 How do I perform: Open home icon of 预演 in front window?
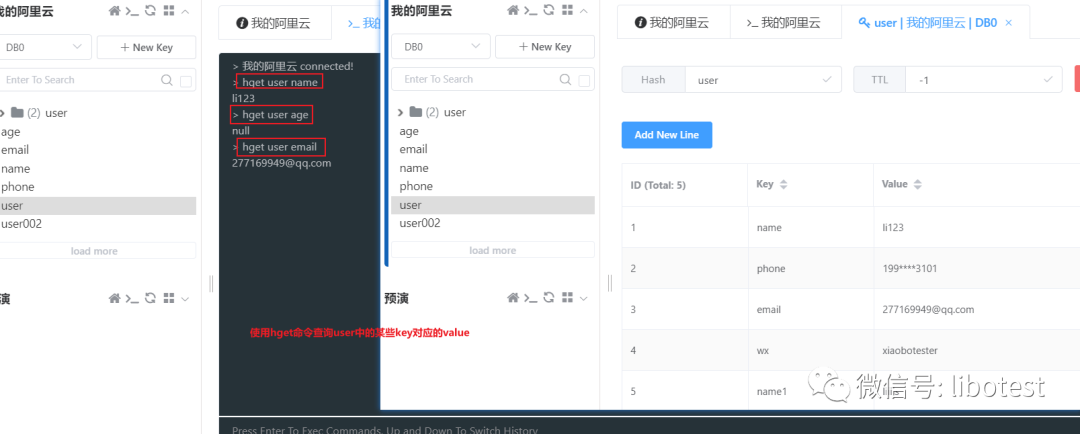coord(513,298)
